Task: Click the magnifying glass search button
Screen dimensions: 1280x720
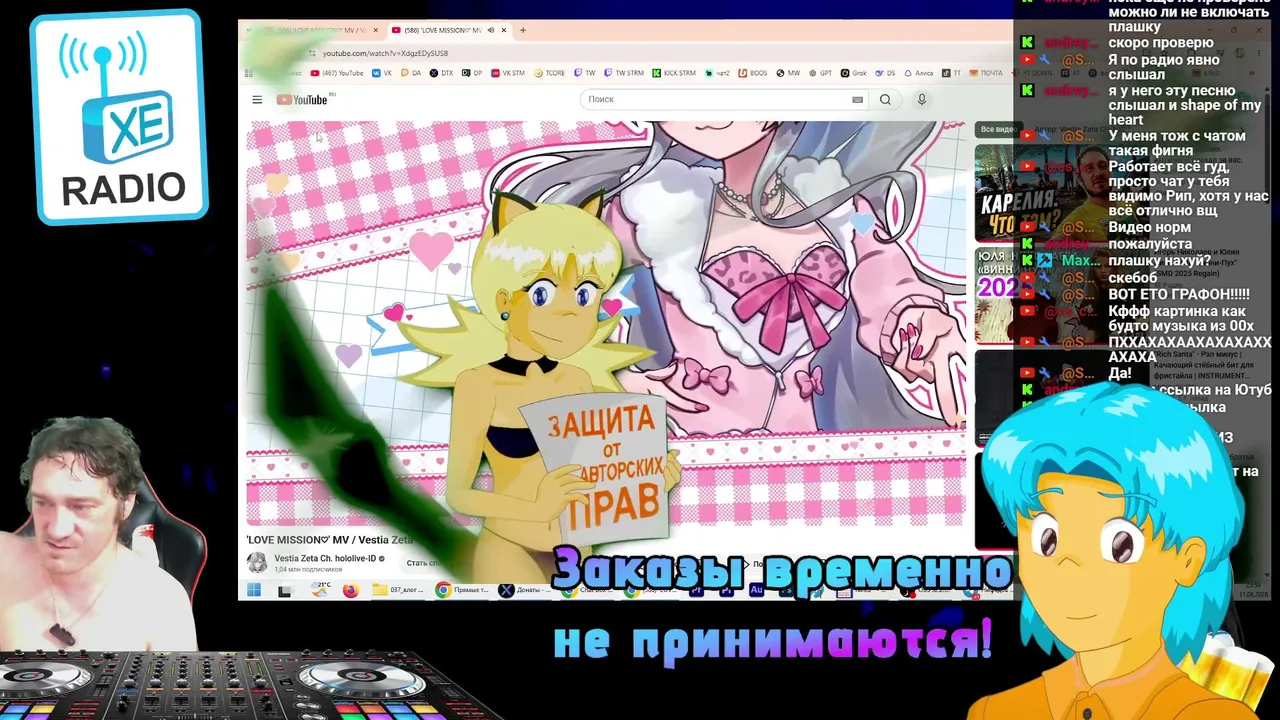Action: click(885, 99)
